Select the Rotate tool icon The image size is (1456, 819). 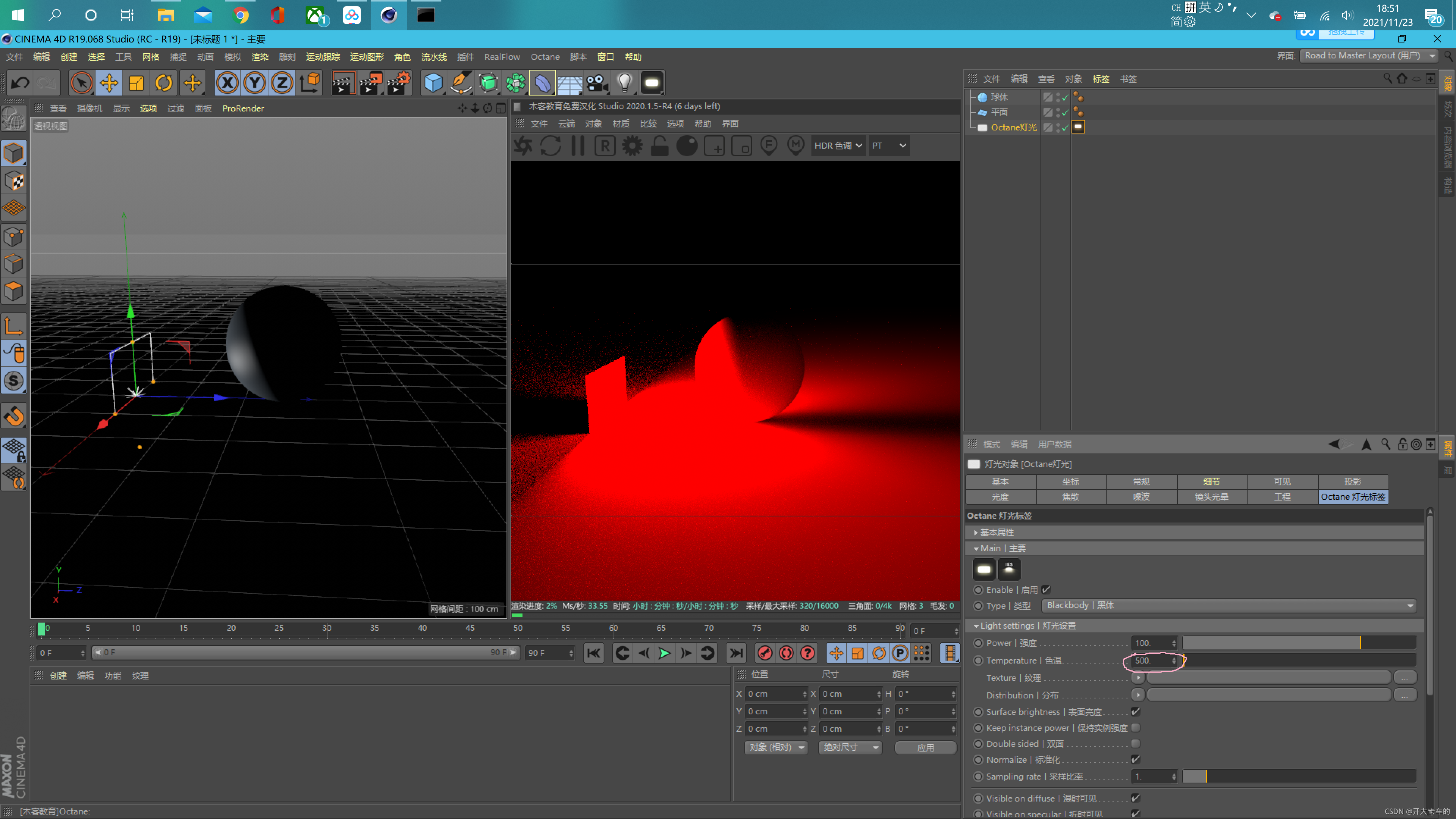(163, 83)
